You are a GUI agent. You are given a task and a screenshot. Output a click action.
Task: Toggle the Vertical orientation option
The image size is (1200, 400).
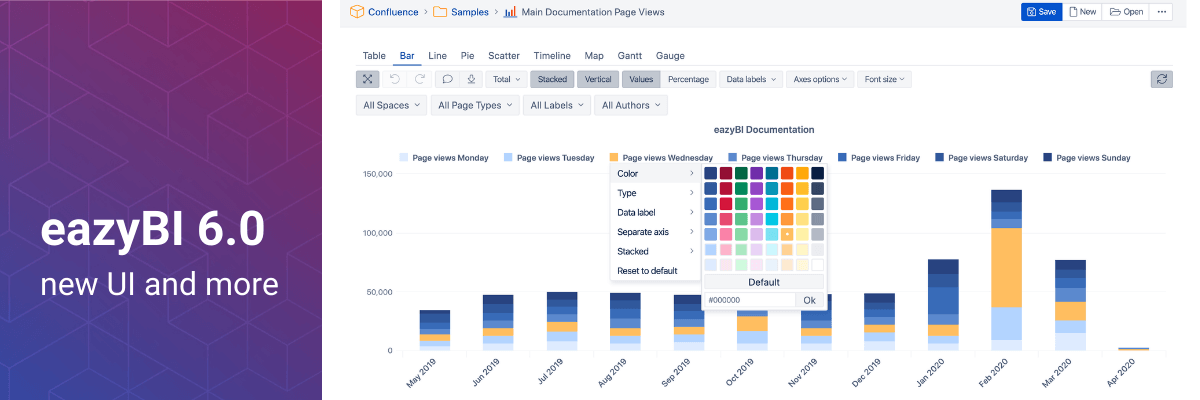click(x=598, y=79)
